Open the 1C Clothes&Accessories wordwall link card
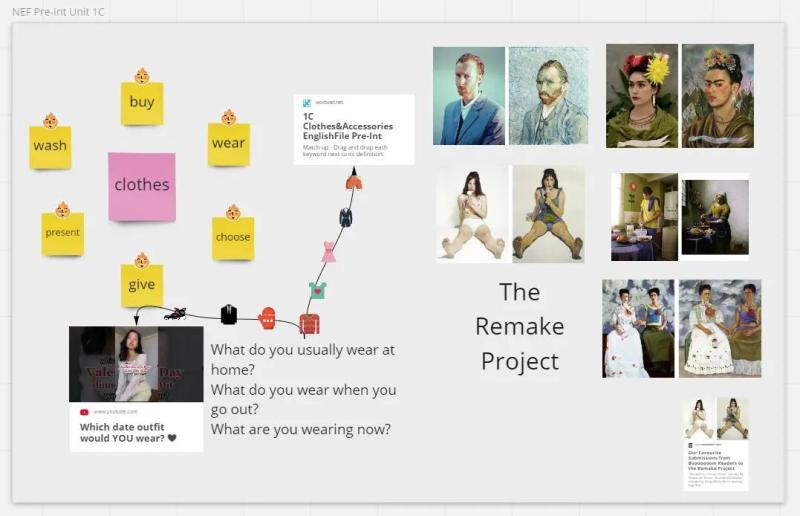 (x=354, y=129)
